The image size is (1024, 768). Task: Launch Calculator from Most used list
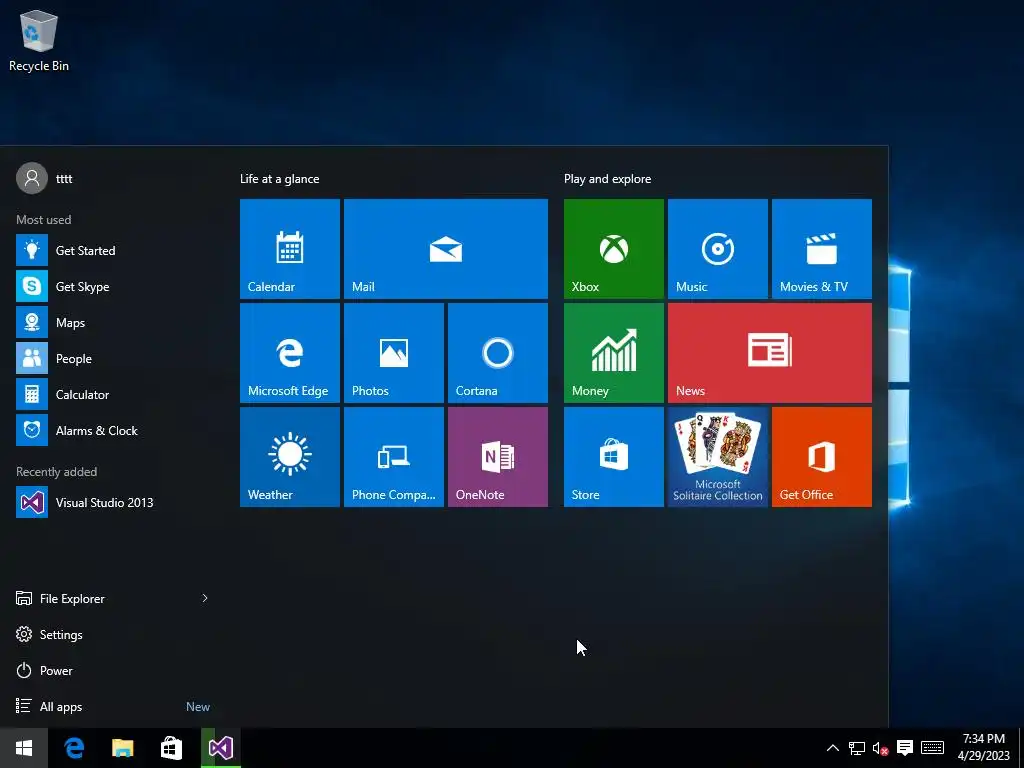pos(112,394)
